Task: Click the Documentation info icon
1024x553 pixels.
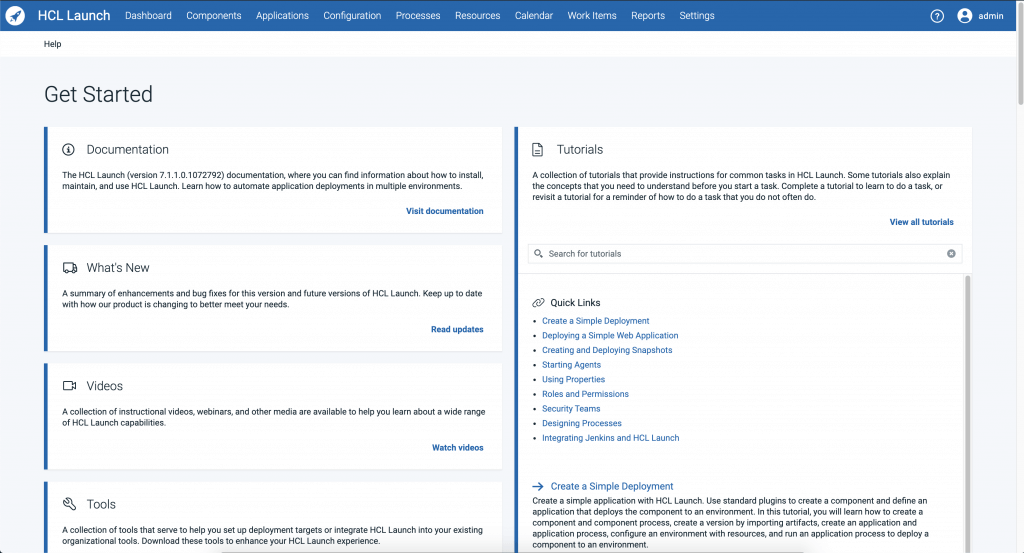Action: [x=69, y=150]
